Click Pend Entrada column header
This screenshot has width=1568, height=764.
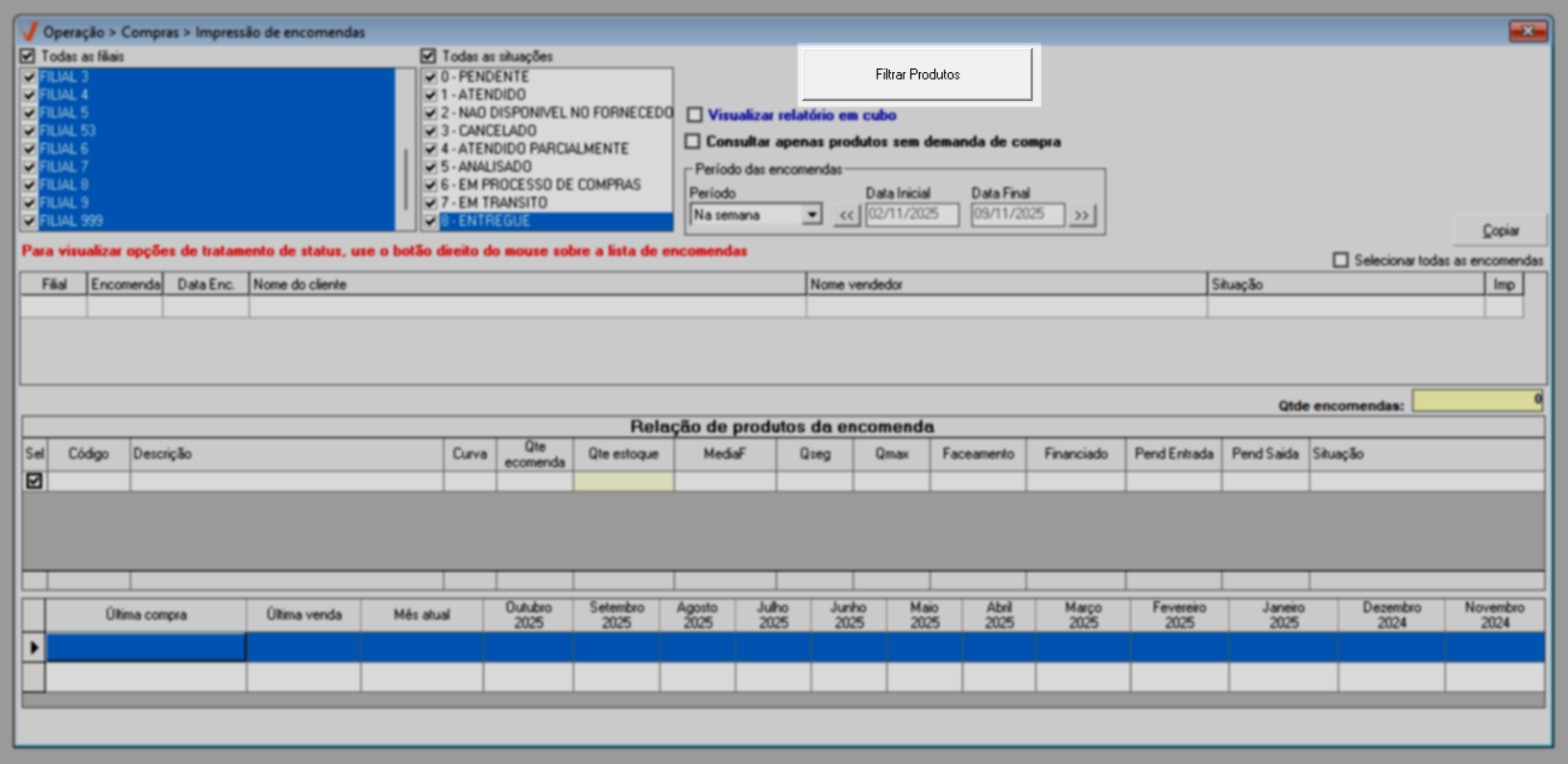tap(1173, 454)
